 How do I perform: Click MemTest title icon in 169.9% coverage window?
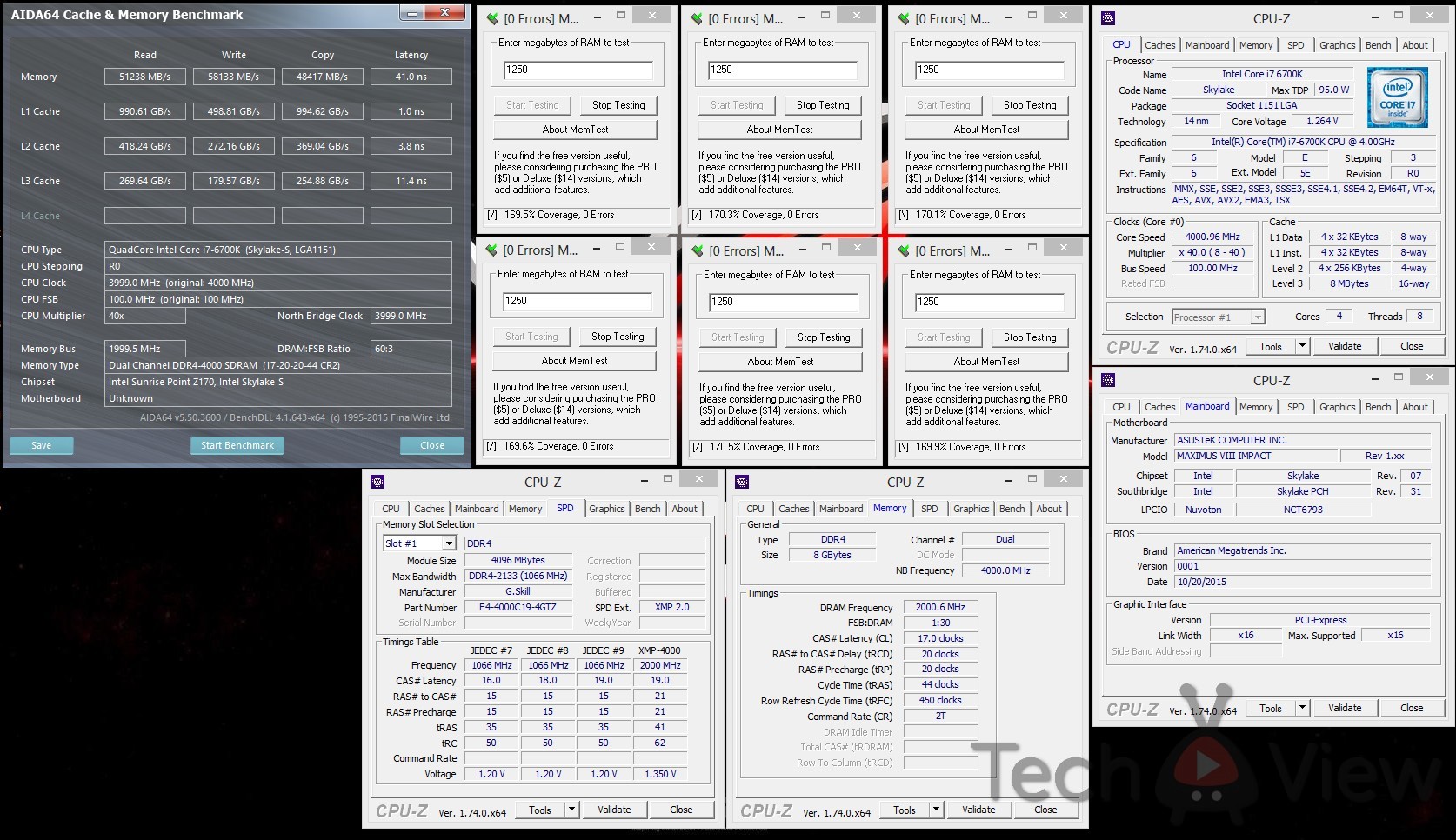click(903, 250)
